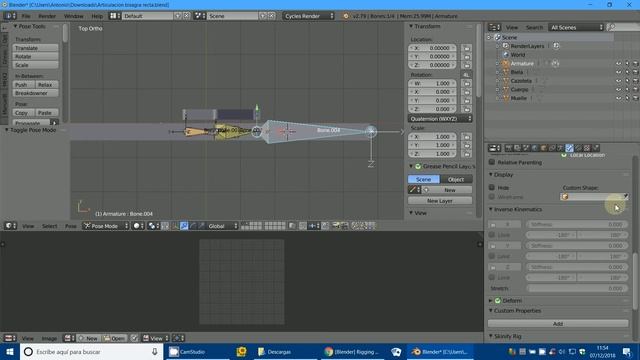Edit the X location value field
Viewport: 640px width, 360px height.
click(433, 48)
